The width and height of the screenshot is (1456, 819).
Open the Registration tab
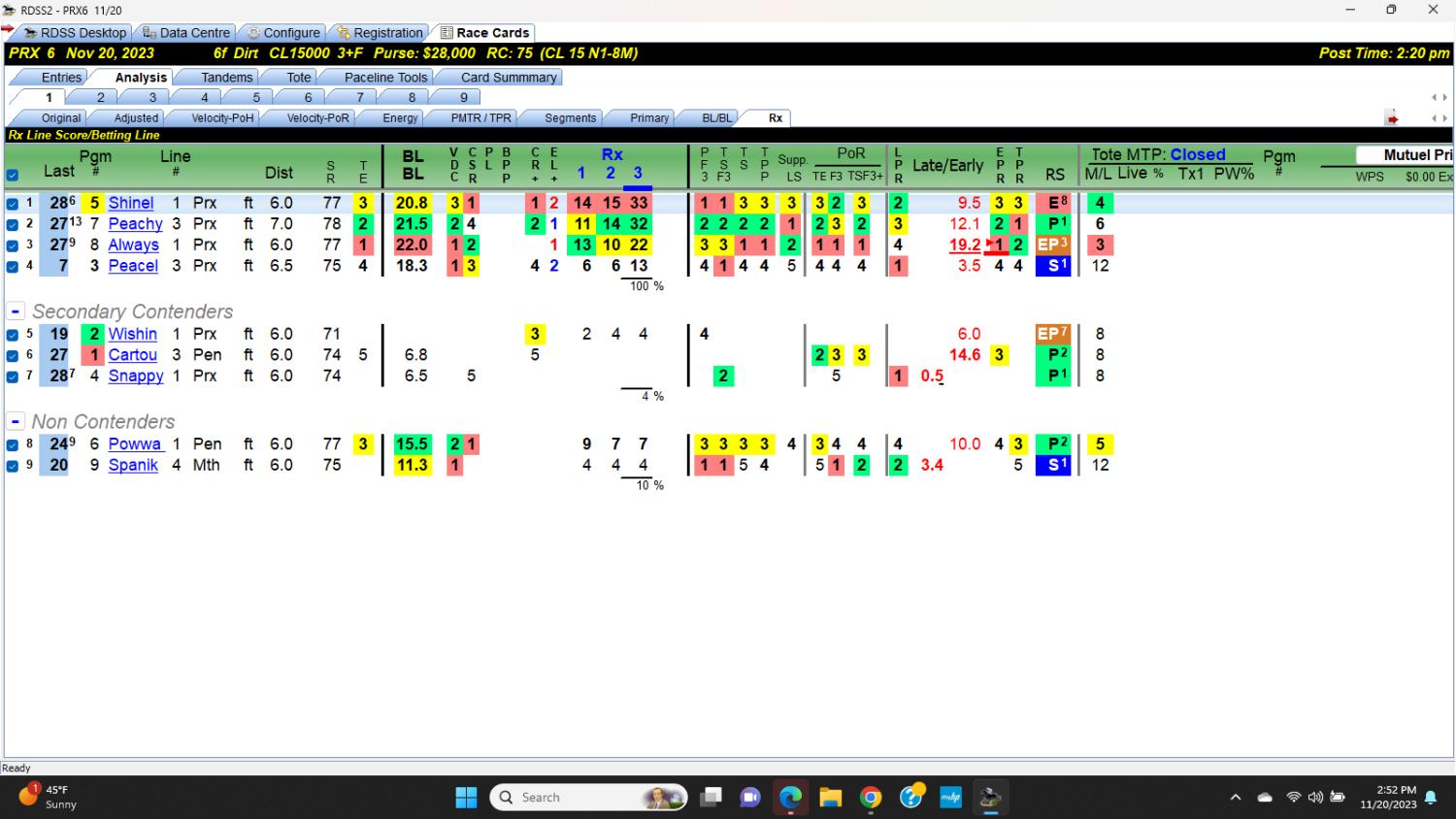tap(380, 32)
